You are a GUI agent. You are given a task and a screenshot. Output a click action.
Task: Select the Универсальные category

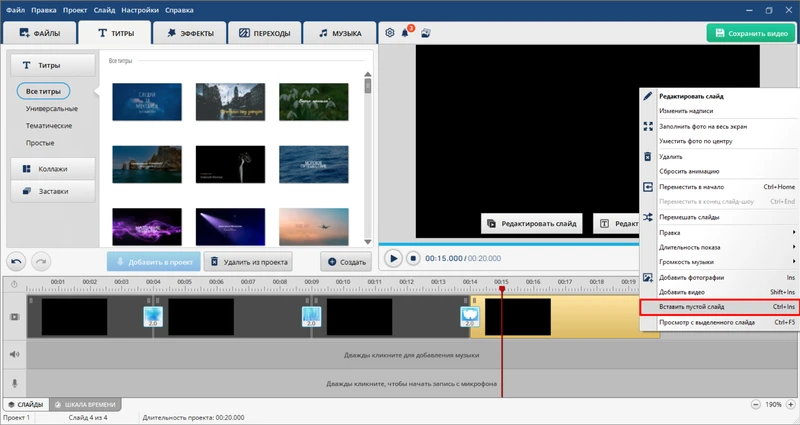(52, 109)
